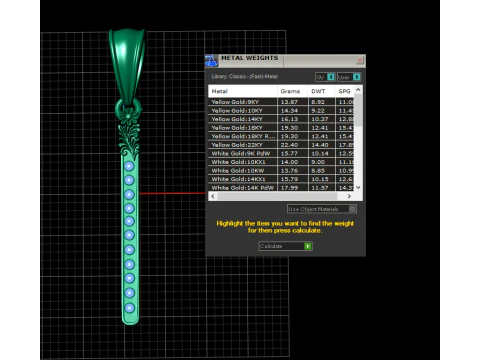Select the Yellow Gold:9KY row
This screenshot has width=480, height=360.
[281, 102]
